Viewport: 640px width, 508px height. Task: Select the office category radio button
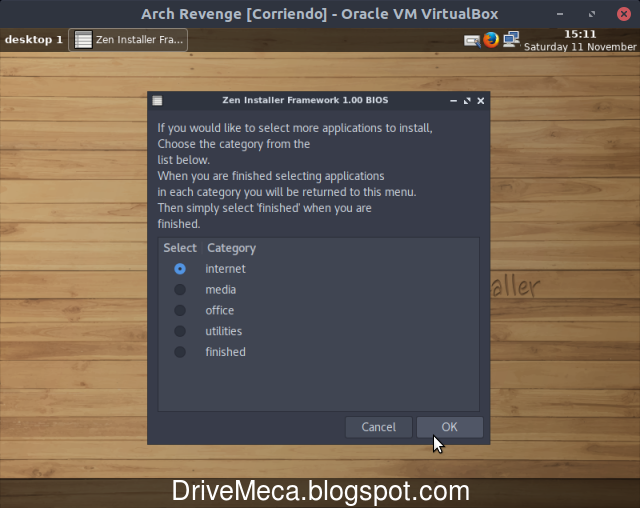click(x=180, y=311)
